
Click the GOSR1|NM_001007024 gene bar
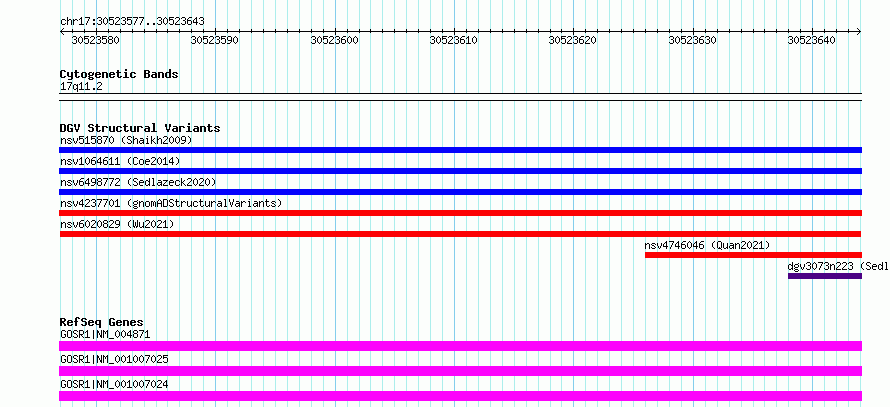(x=460, y=396)
